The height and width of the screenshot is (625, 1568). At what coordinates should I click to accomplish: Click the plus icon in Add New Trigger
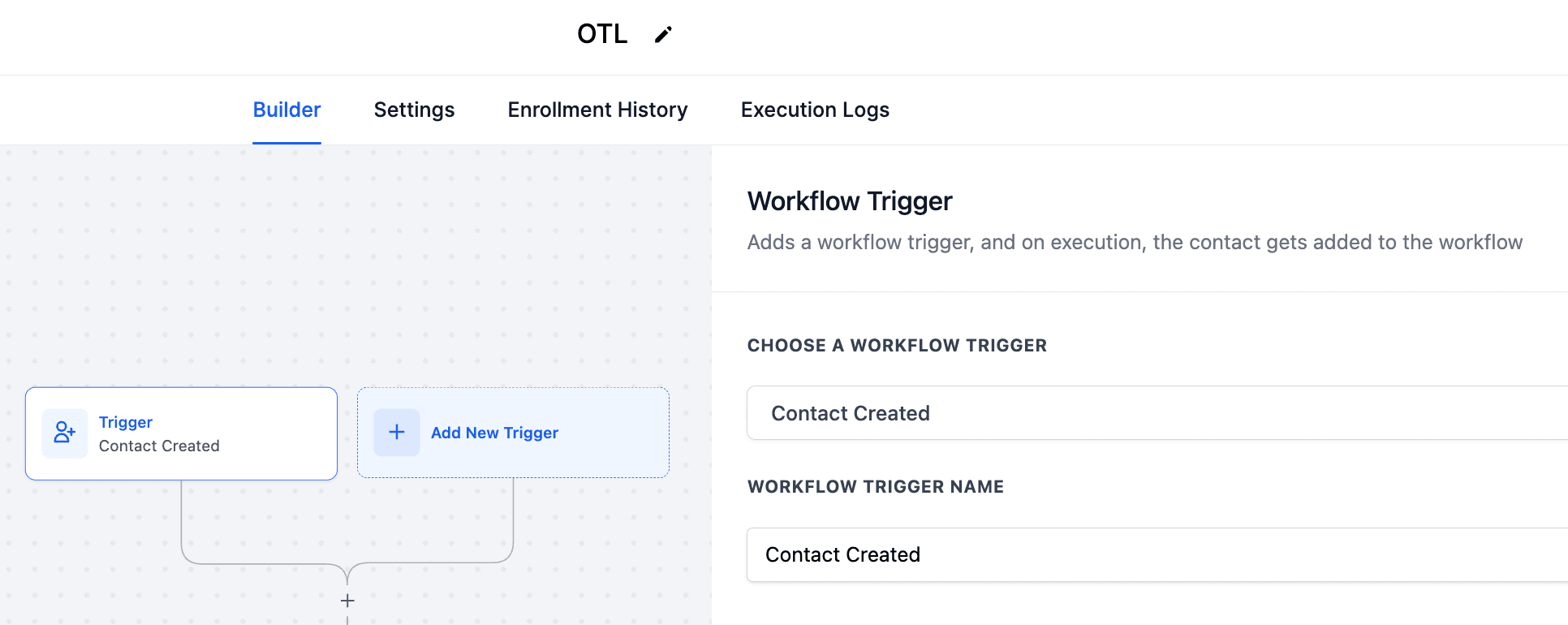(397, 433)
